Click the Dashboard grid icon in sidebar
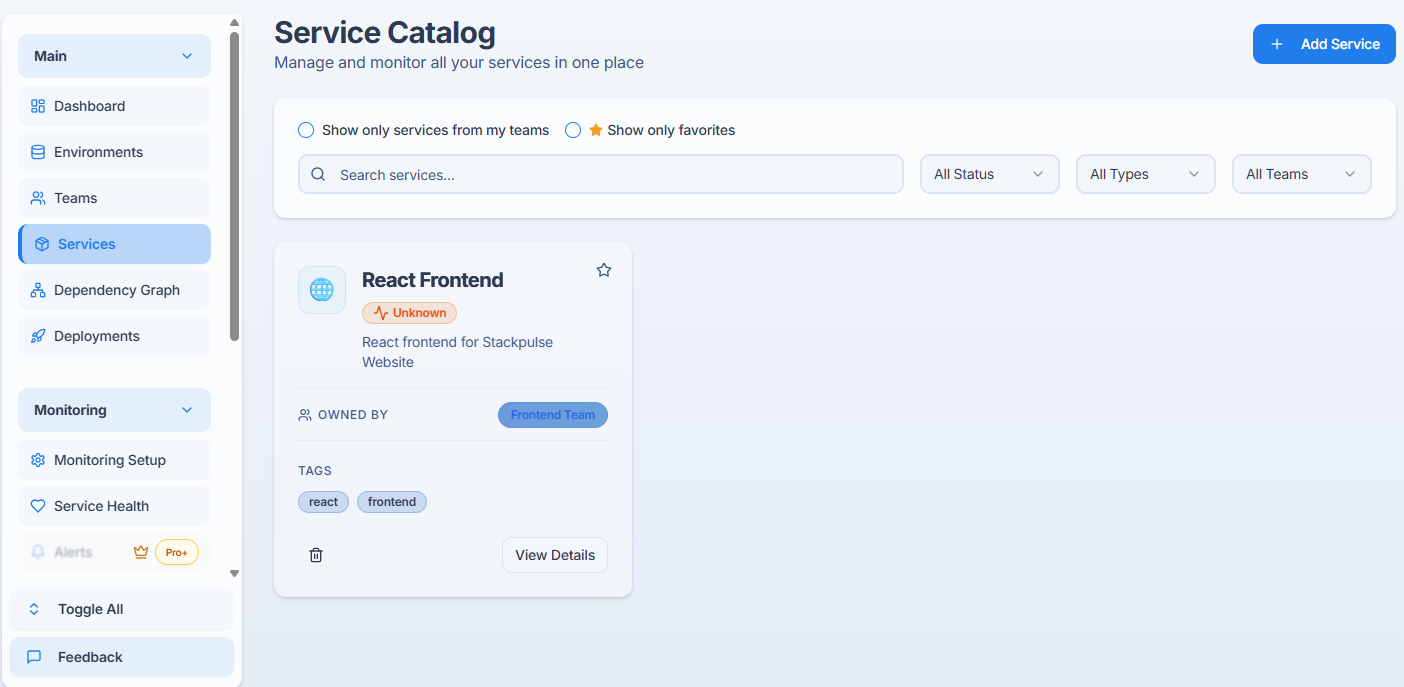Image resolution: width=1404 pixels, height=687 pixels. tap(38, 106)
